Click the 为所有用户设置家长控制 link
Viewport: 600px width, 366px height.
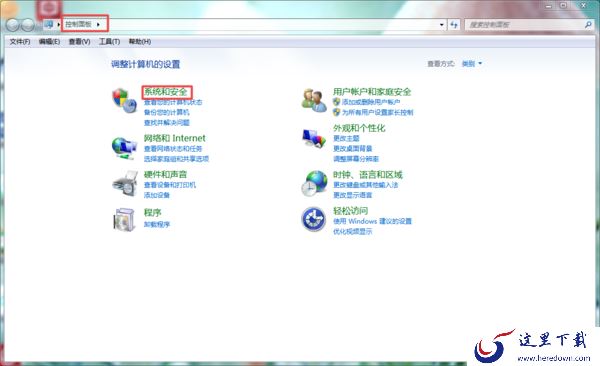(378, 112)
